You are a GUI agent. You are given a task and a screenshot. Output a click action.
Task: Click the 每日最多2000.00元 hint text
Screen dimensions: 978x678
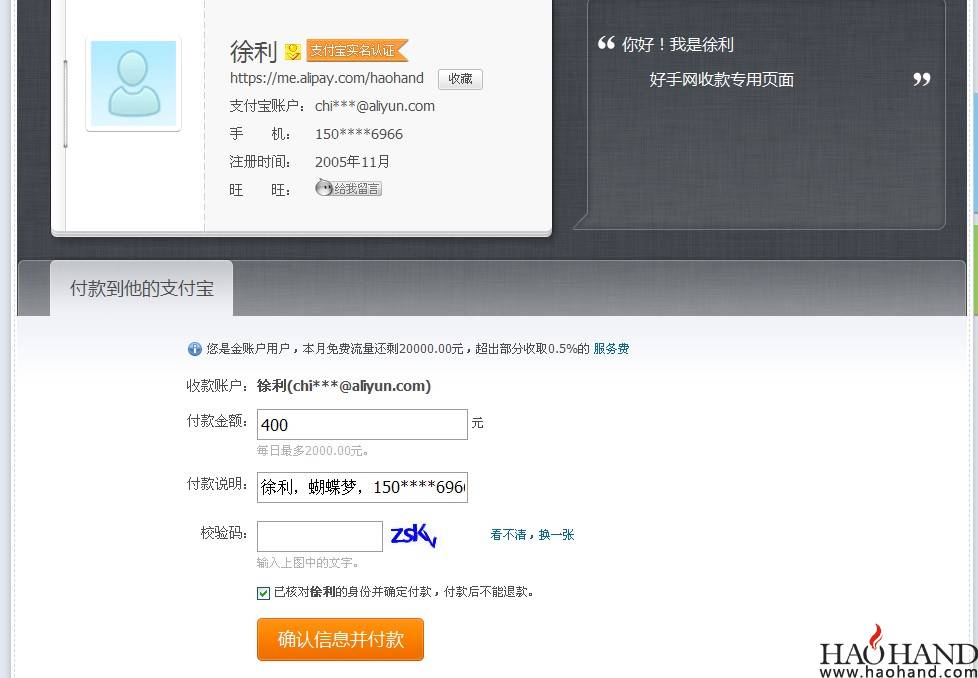[312, 450]
